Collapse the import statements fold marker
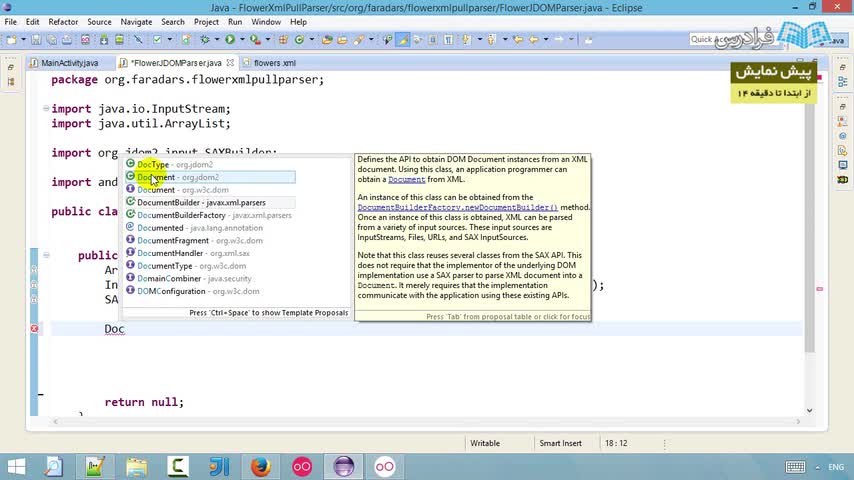The height and width of the screenshot is (480, 854). tap(46, 108)
